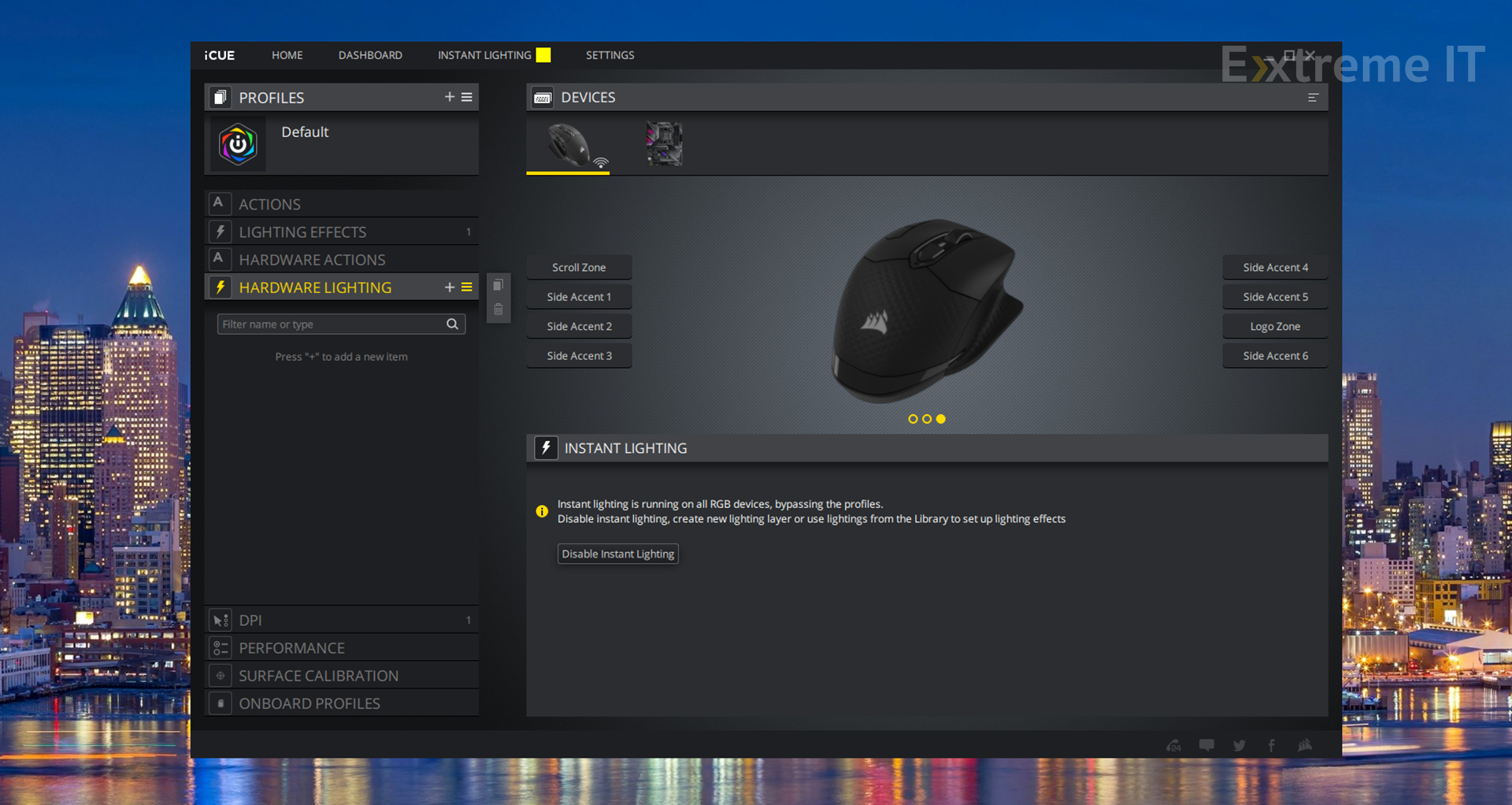Click the yellow info icon
The image size is (1512, 805).
542,511
